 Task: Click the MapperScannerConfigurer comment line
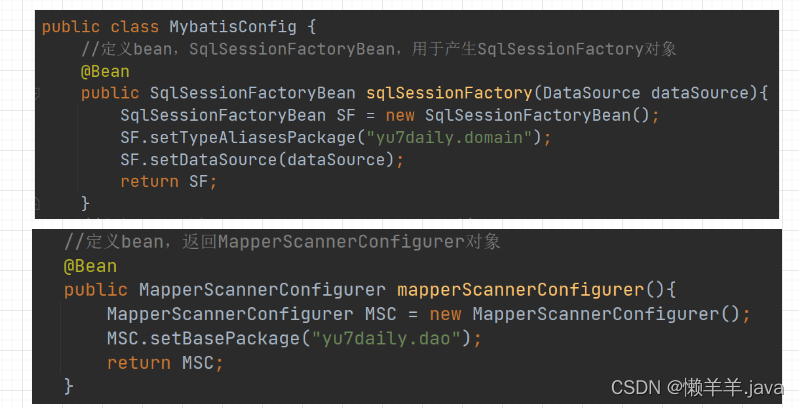click(282, 242)
